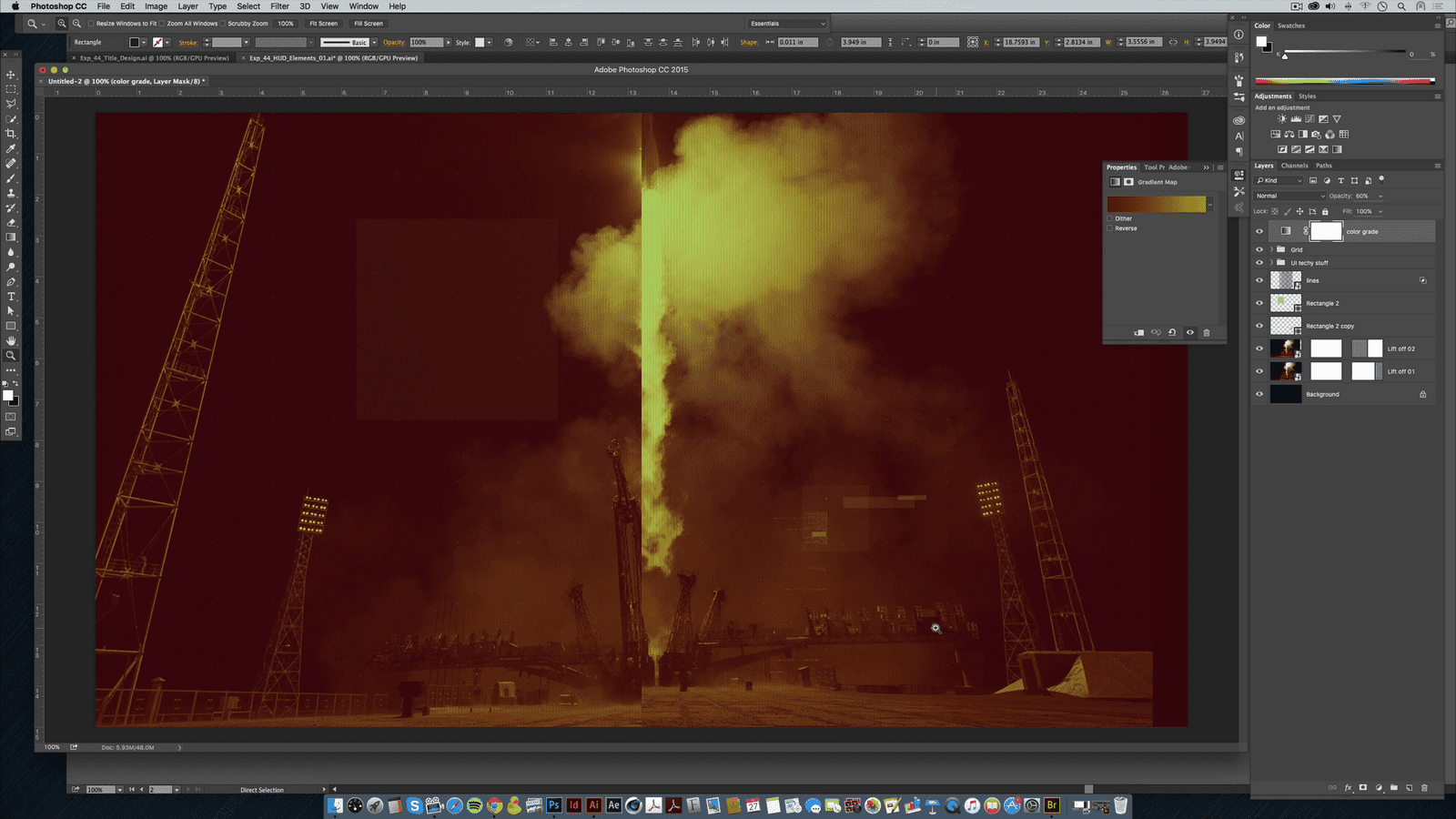Enable the Reverse checkbox

[x=1110, y=228]
